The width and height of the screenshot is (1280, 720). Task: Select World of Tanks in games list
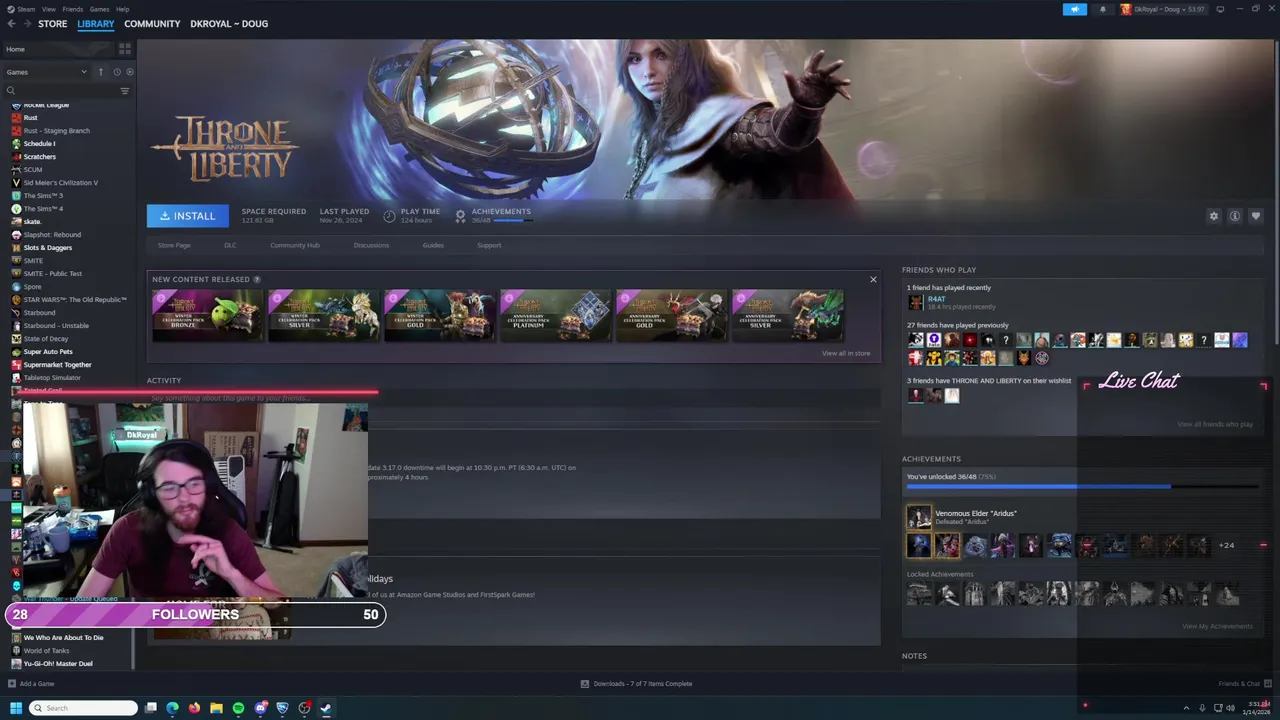[46, 651]
